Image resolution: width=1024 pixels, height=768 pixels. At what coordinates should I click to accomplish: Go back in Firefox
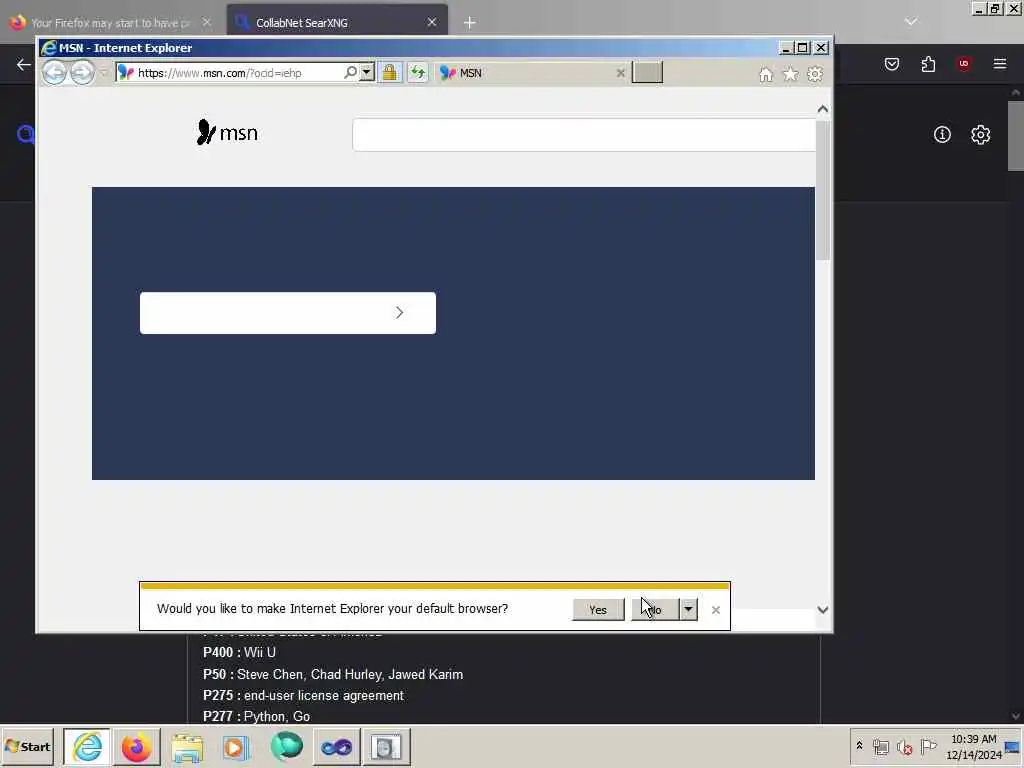coord(24,64)
